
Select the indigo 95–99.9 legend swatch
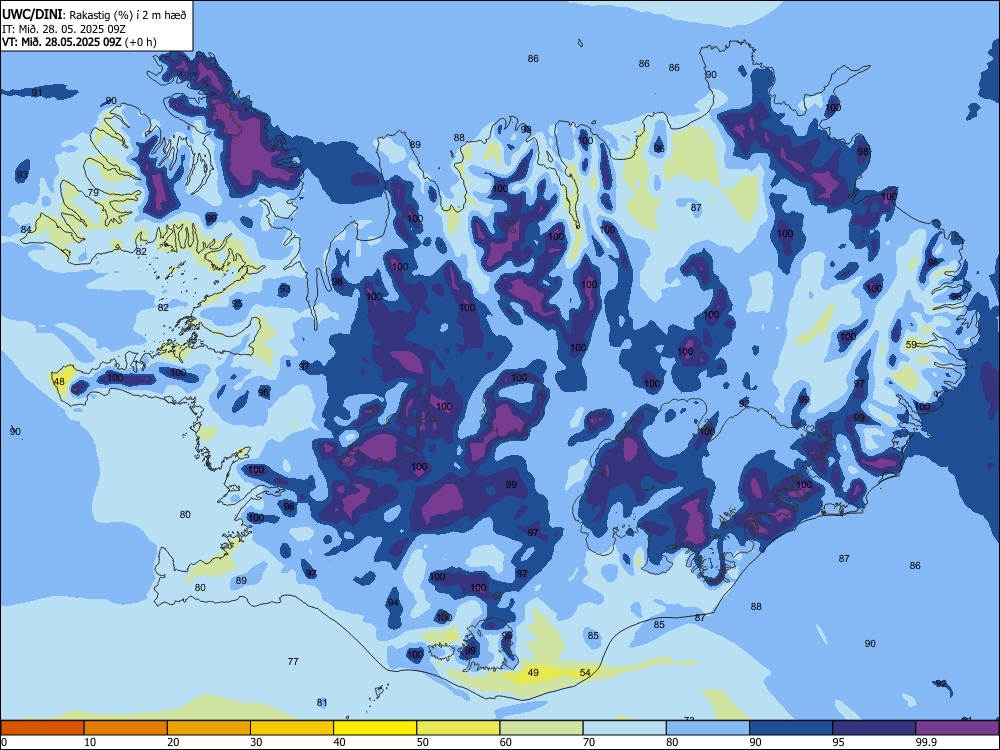tap(874, 728)
